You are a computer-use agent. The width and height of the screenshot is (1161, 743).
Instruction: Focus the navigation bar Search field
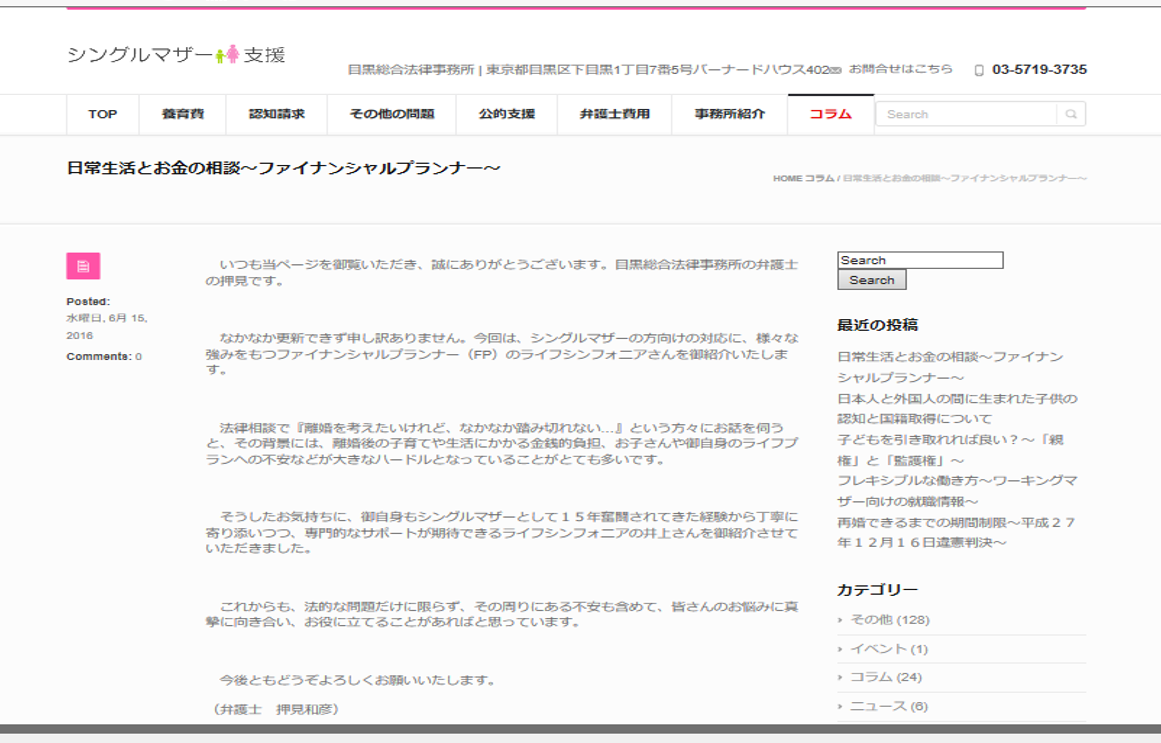tap(967, 114)
